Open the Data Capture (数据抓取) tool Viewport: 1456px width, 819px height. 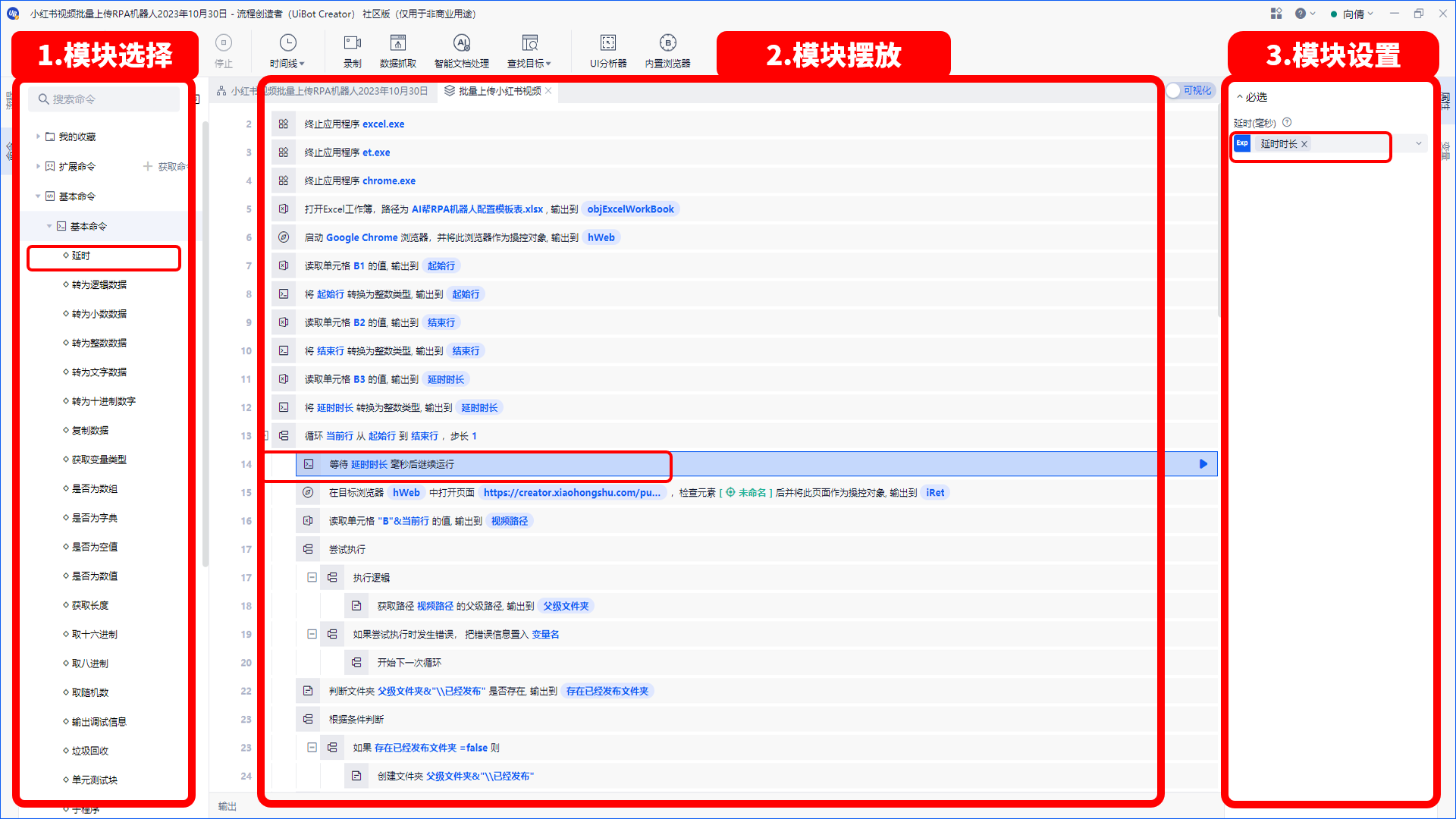click(398, 50)
